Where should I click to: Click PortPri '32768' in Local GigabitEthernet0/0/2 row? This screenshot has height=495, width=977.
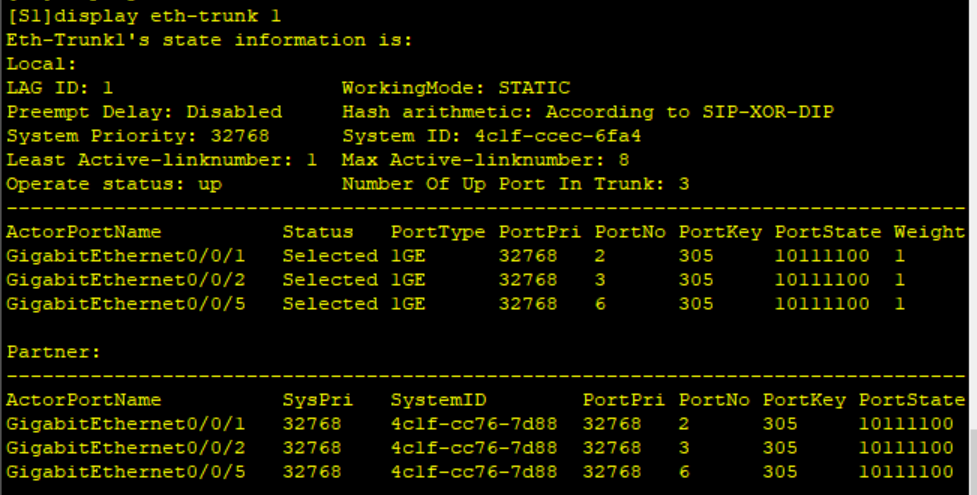pyautogui.click(x=528, y=280)
